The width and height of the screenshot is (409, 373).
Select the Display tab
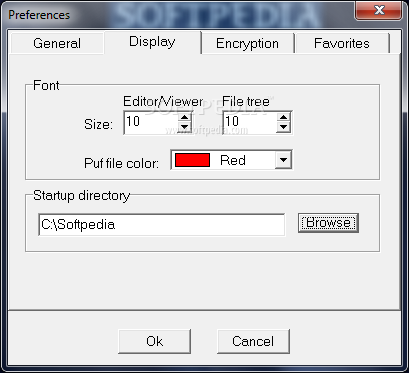pyautogui.click(x=152, y=42)
